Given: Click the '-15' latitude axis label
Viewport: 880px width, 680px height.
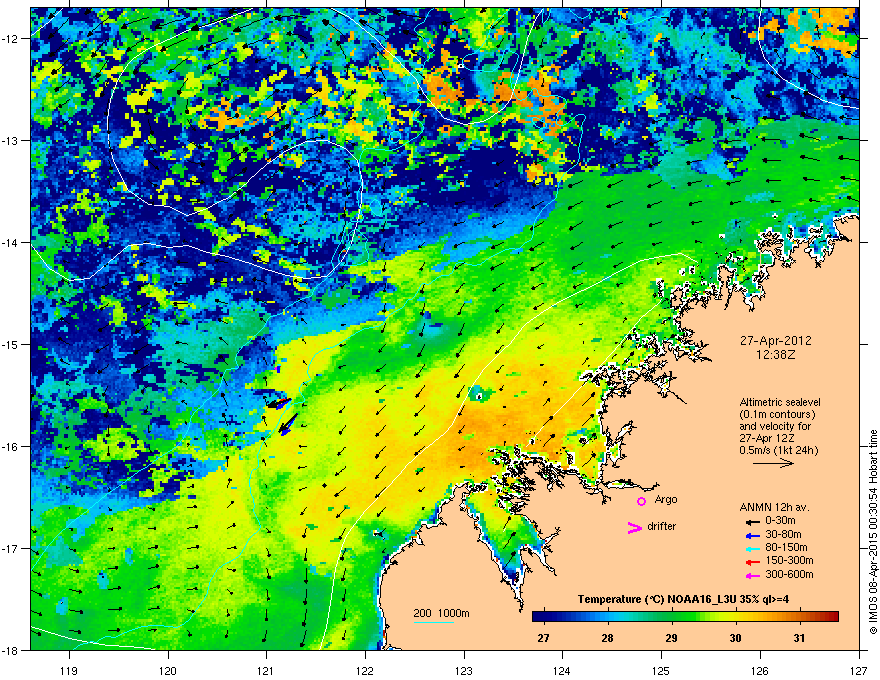Looking at the screenshot, I should point(10,344).
